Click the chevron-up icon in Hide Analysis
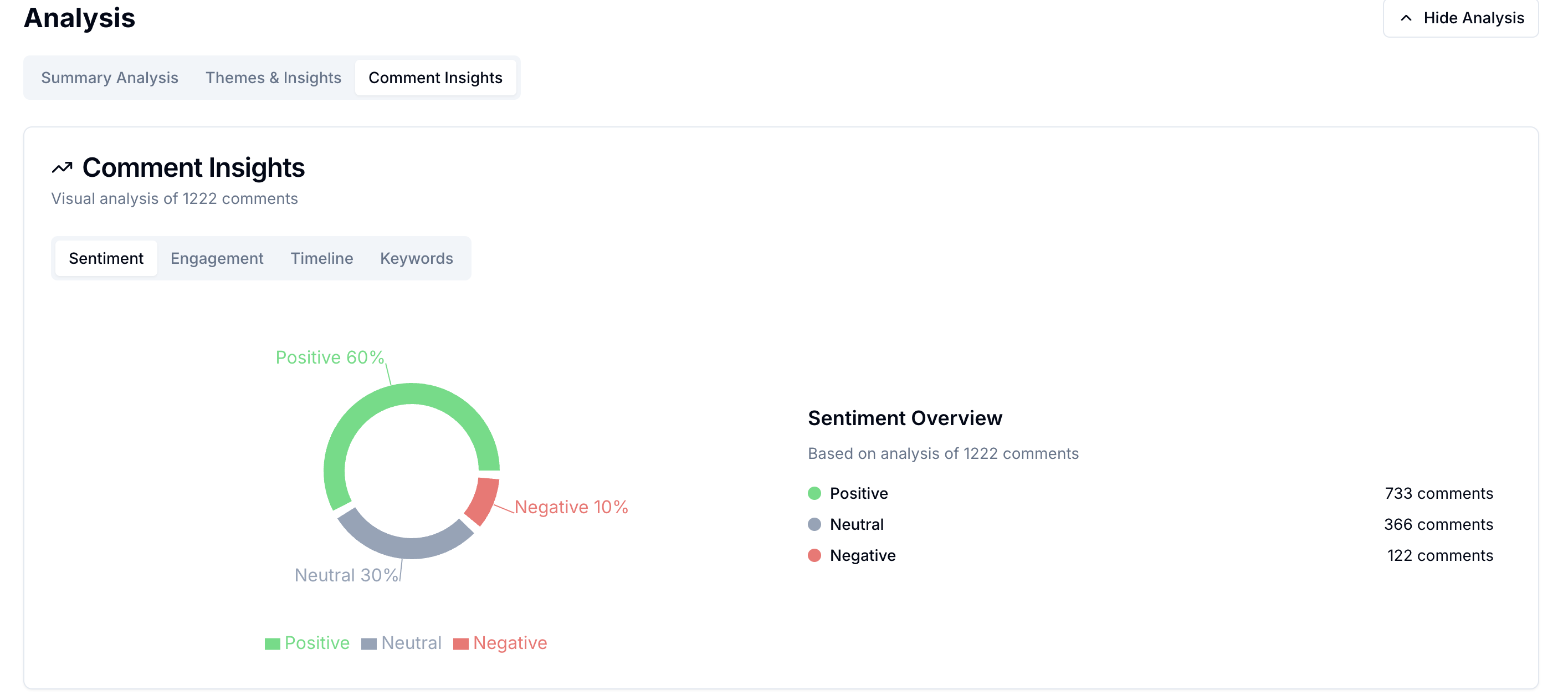The image size is (1568, 695). pos(1406,18)
